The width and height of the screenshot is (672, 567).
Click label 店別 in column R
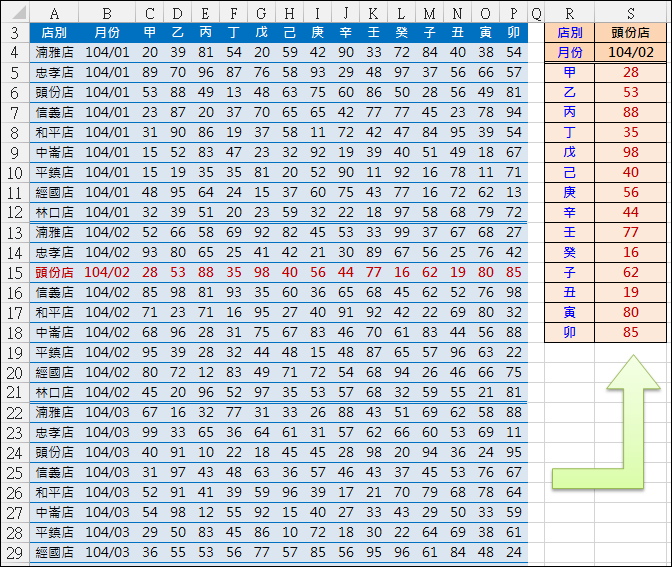click(x=570, y=33)
